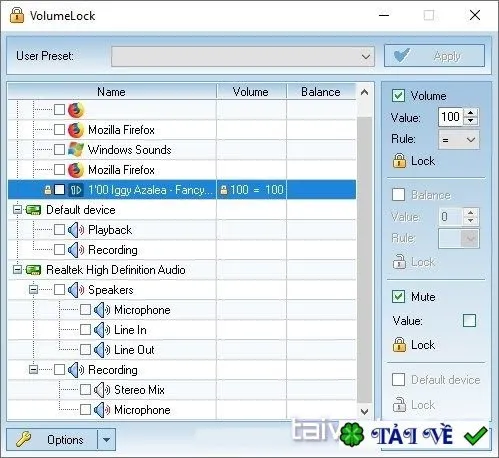Click the open padlock under Balance section
Image resolution: width=499 pixels, height=458 pixels.
coord(399,262)
